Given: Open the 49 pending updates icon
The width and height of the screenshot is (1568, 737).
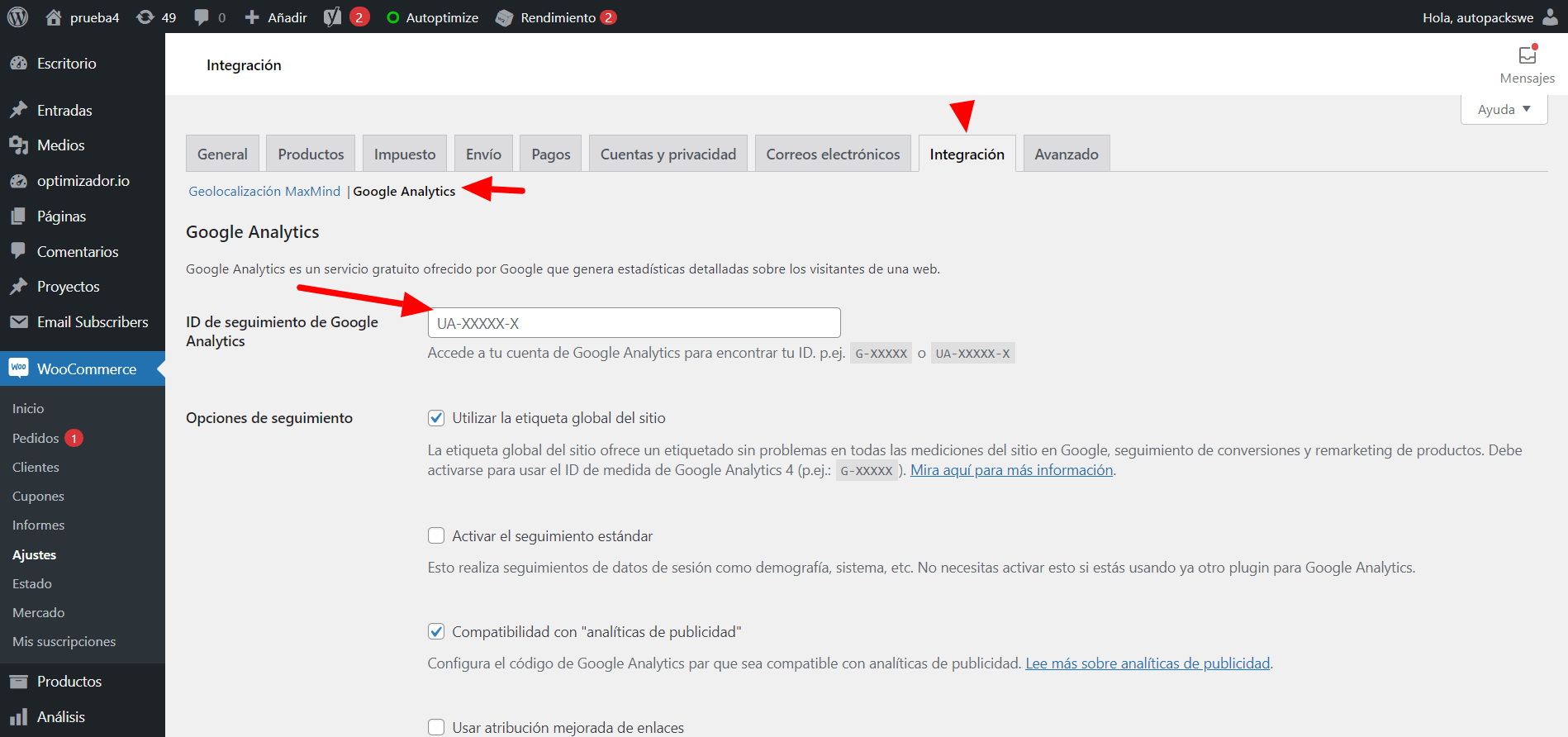Looking at the screenshot, I should tap(145, 17).
